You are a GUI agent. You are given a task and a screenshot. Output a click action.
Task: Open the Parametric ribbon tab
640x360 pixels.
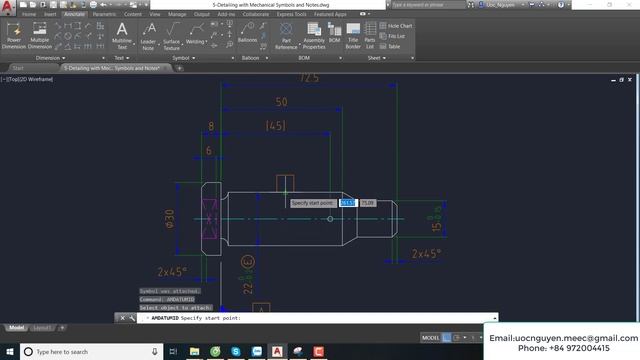click(x=104, y=14)
